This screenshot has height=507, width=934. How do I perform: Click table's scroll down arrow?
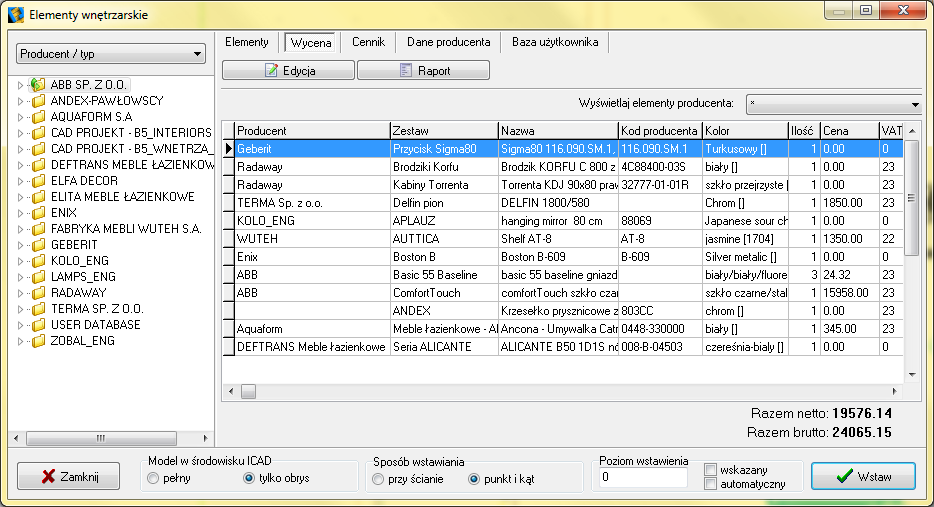(912, 375)
